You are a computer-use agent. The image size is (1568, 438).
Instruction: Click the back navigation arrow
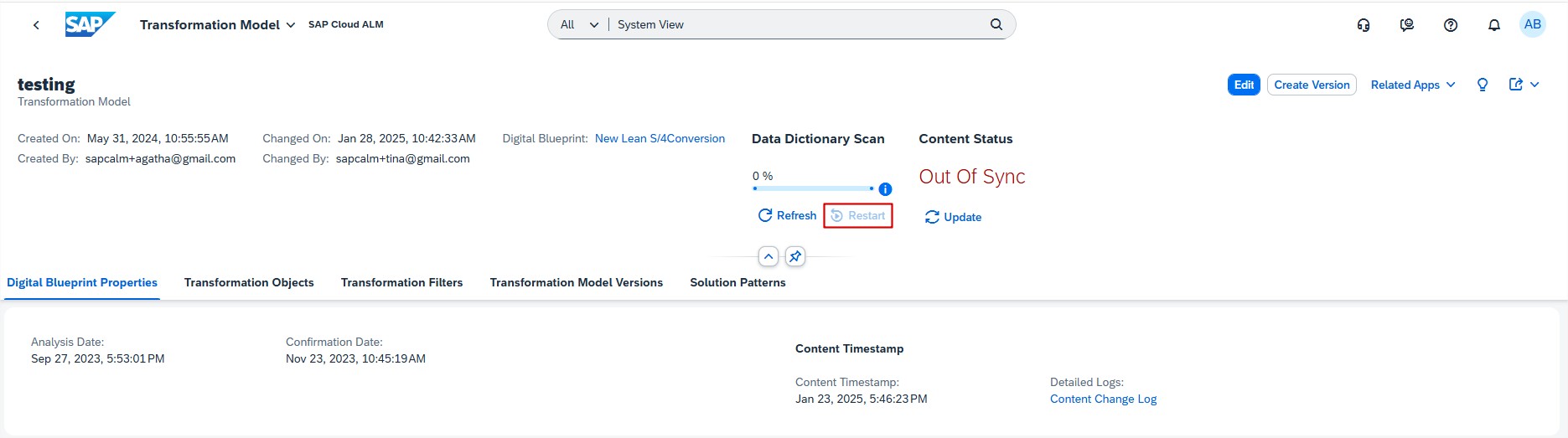pyautogui.click(x=36, y=25)
